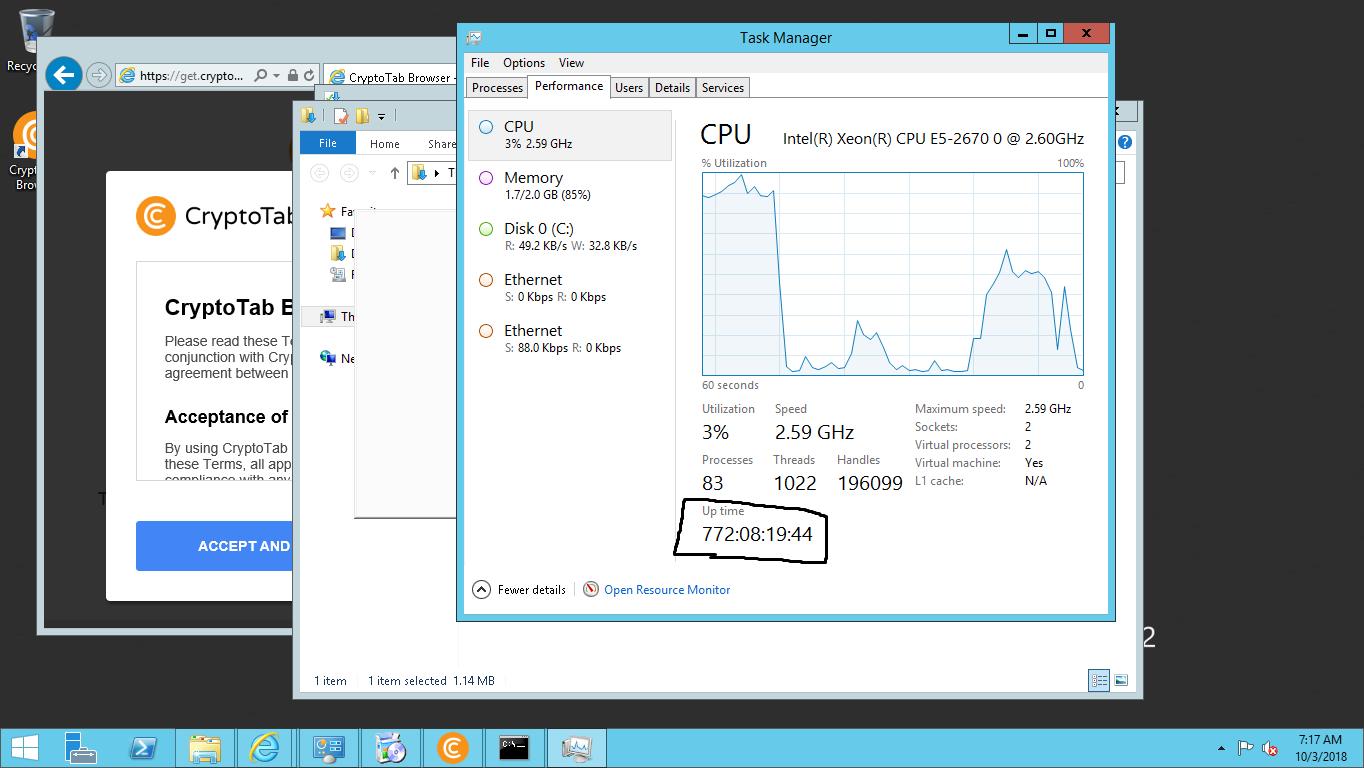Click the Task Manager title bar icon

(x=474, y=38)
